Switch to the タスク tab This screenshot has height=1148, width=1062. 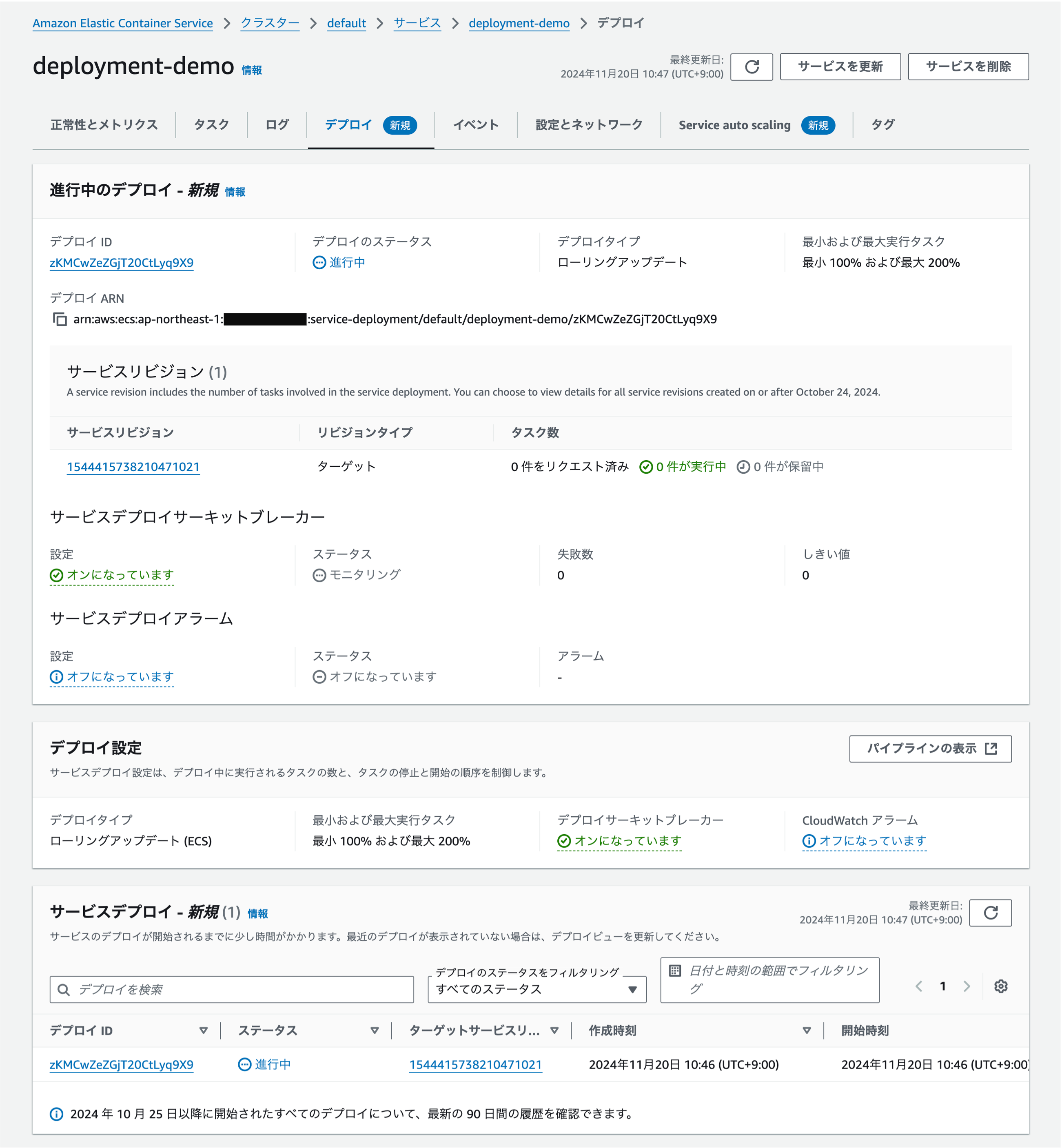(x=211, y=125)
